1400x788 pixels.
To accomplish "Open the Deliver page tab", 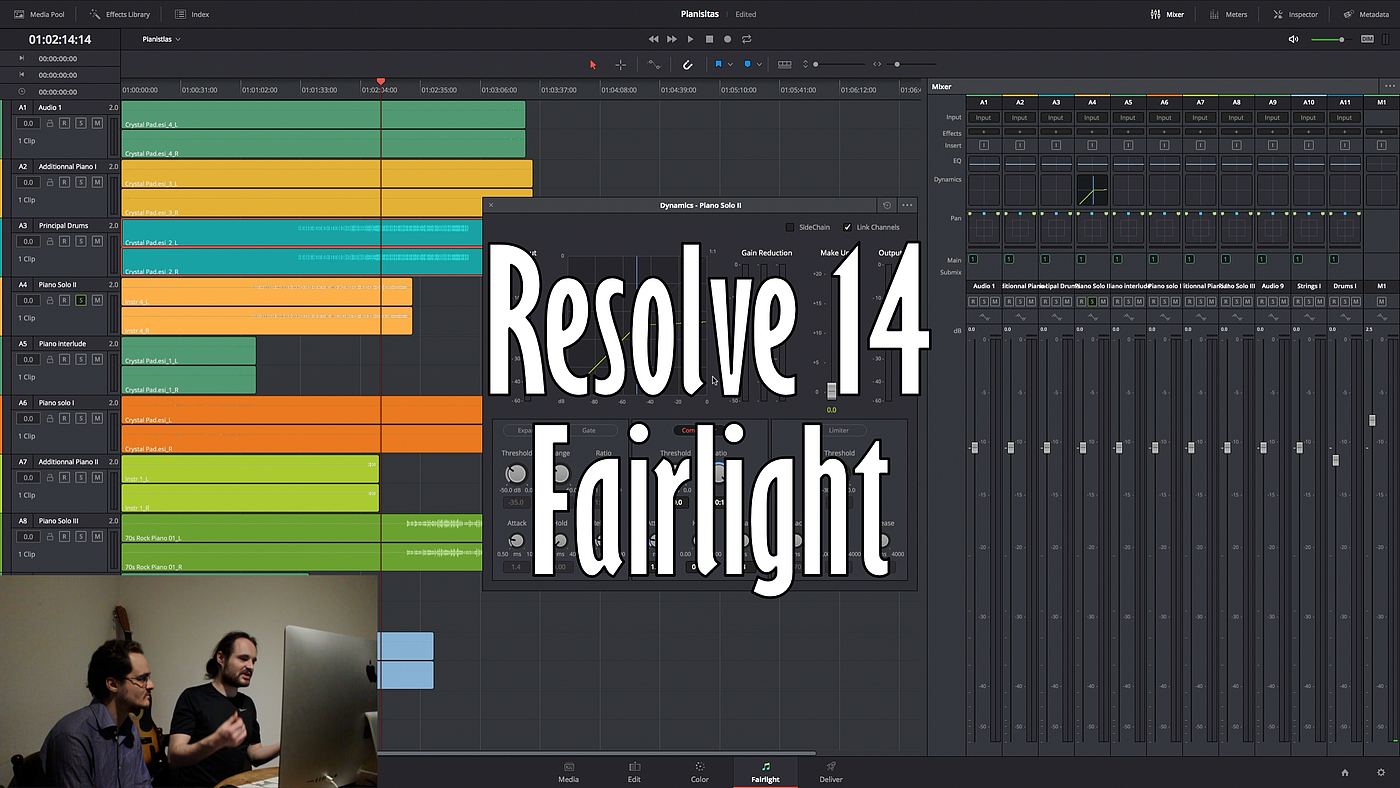I will pyautogui.click(x=831, y=772).
